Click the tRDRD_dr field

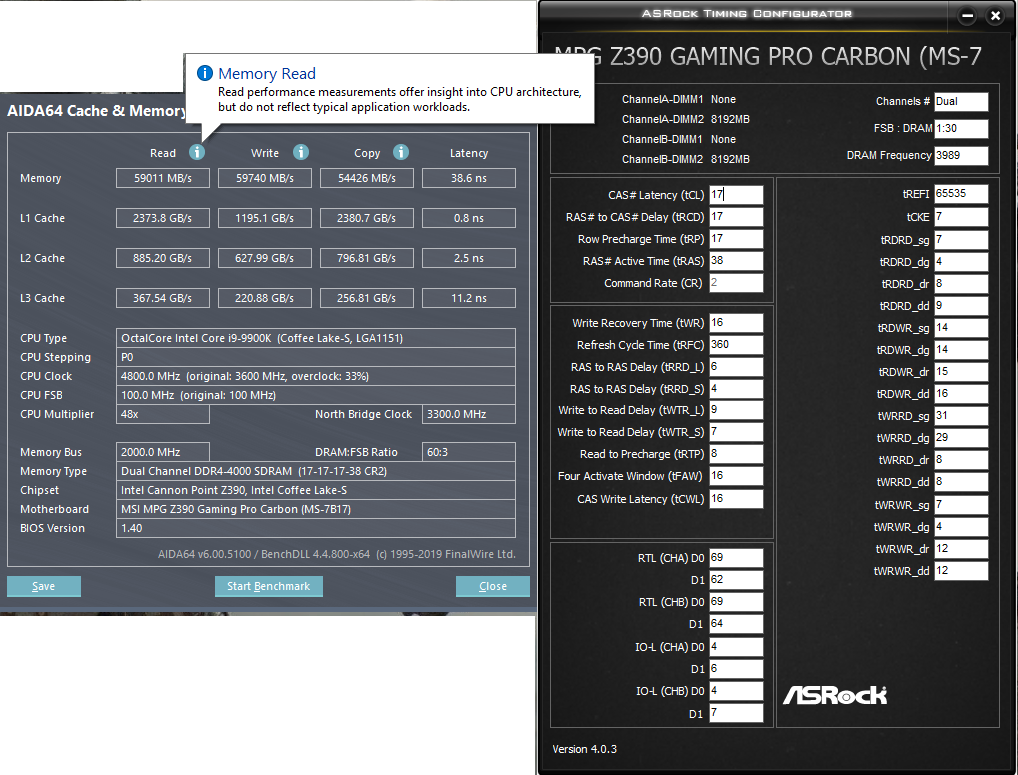[x=961, y=284]
